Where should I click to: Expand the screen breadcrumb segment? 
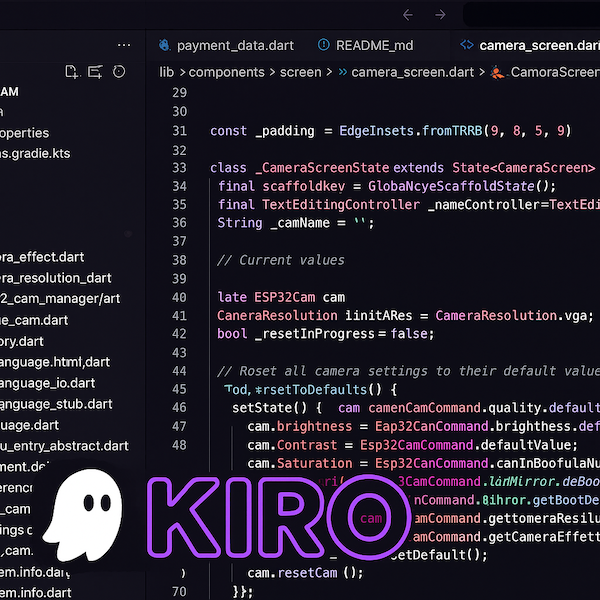tap(300, 72)
